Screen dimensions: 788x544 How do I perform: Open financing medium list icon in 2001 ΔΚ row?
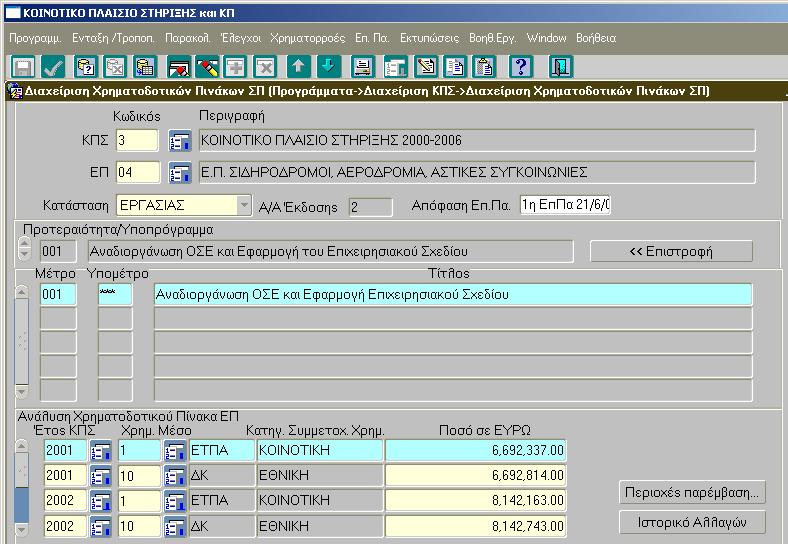(175, 476)
